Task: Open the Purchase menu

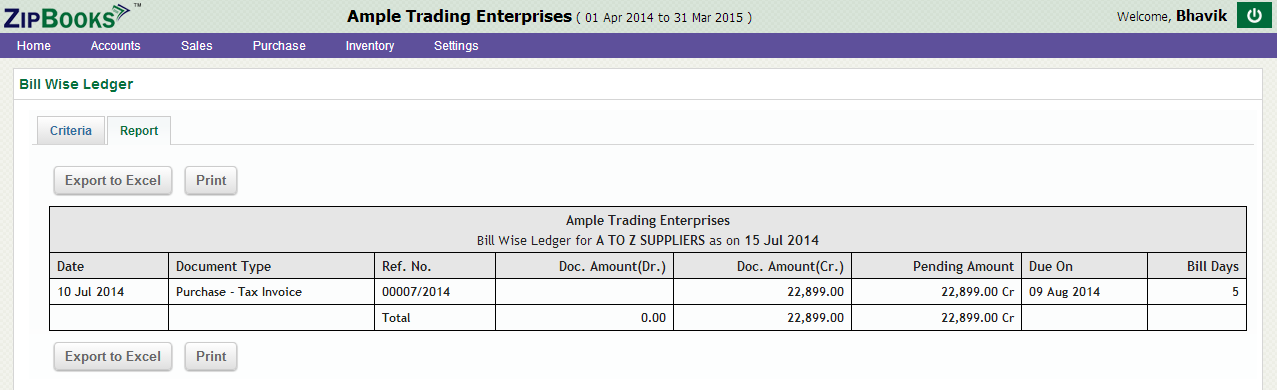Action: coord(279,46)
